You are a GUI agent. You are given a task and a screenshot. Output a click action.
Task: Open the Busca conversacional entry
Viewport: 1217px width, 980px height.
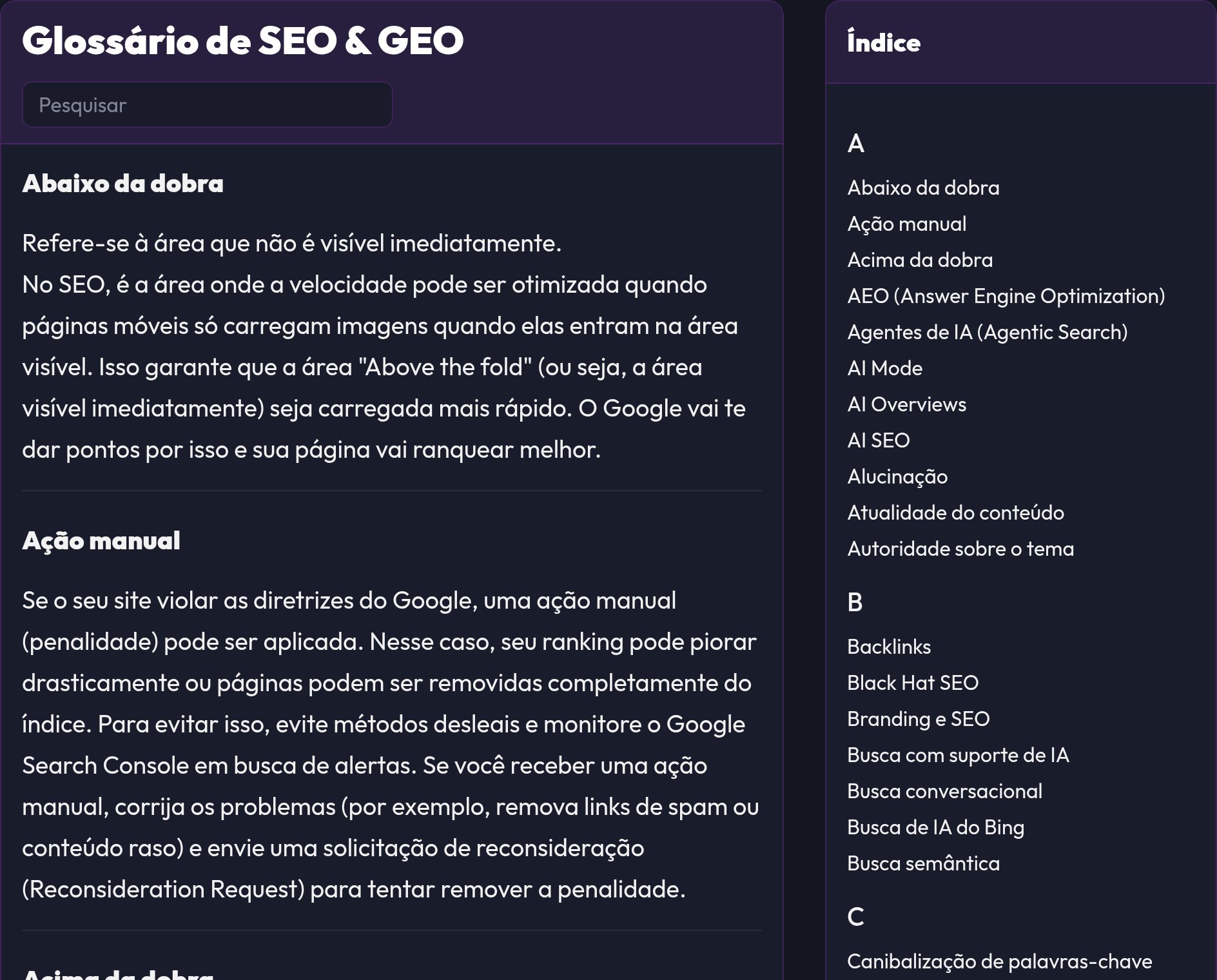tap(944, 791)
